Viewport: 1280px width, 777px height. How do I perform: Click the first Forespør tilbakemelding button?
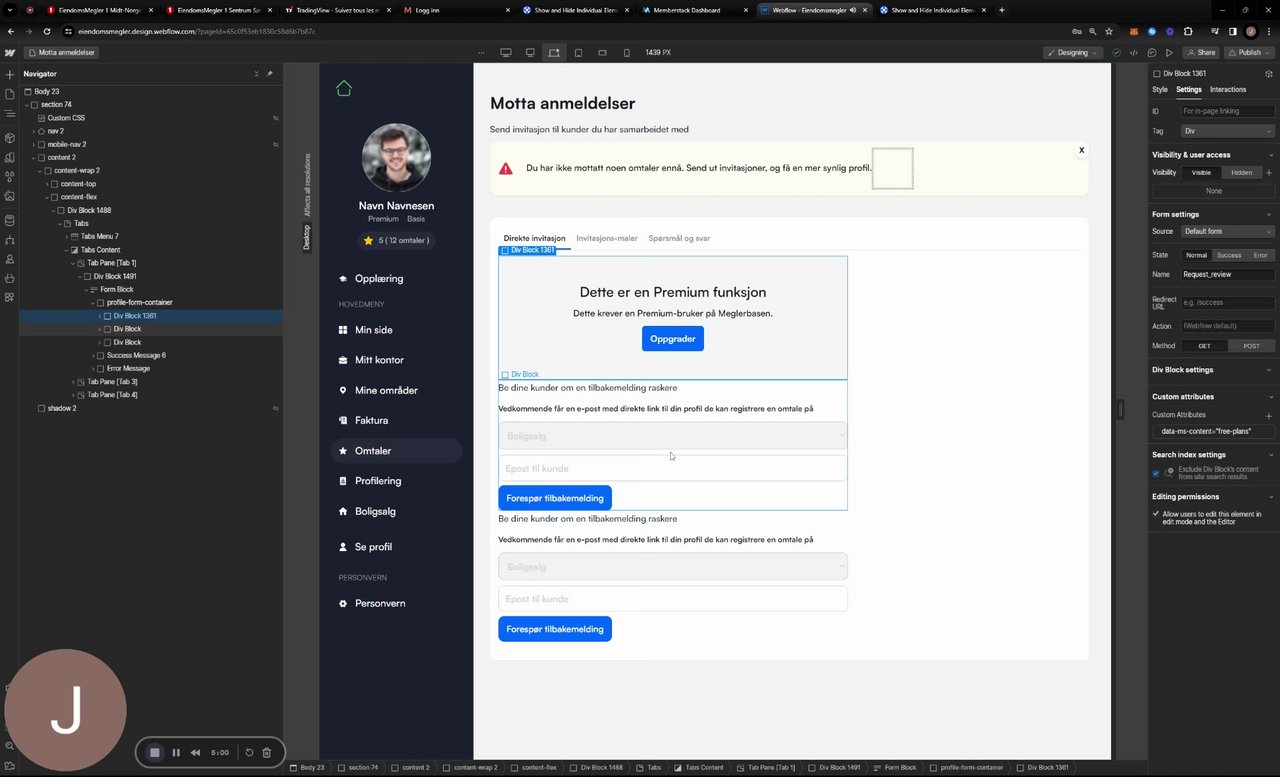pos(555,498)
